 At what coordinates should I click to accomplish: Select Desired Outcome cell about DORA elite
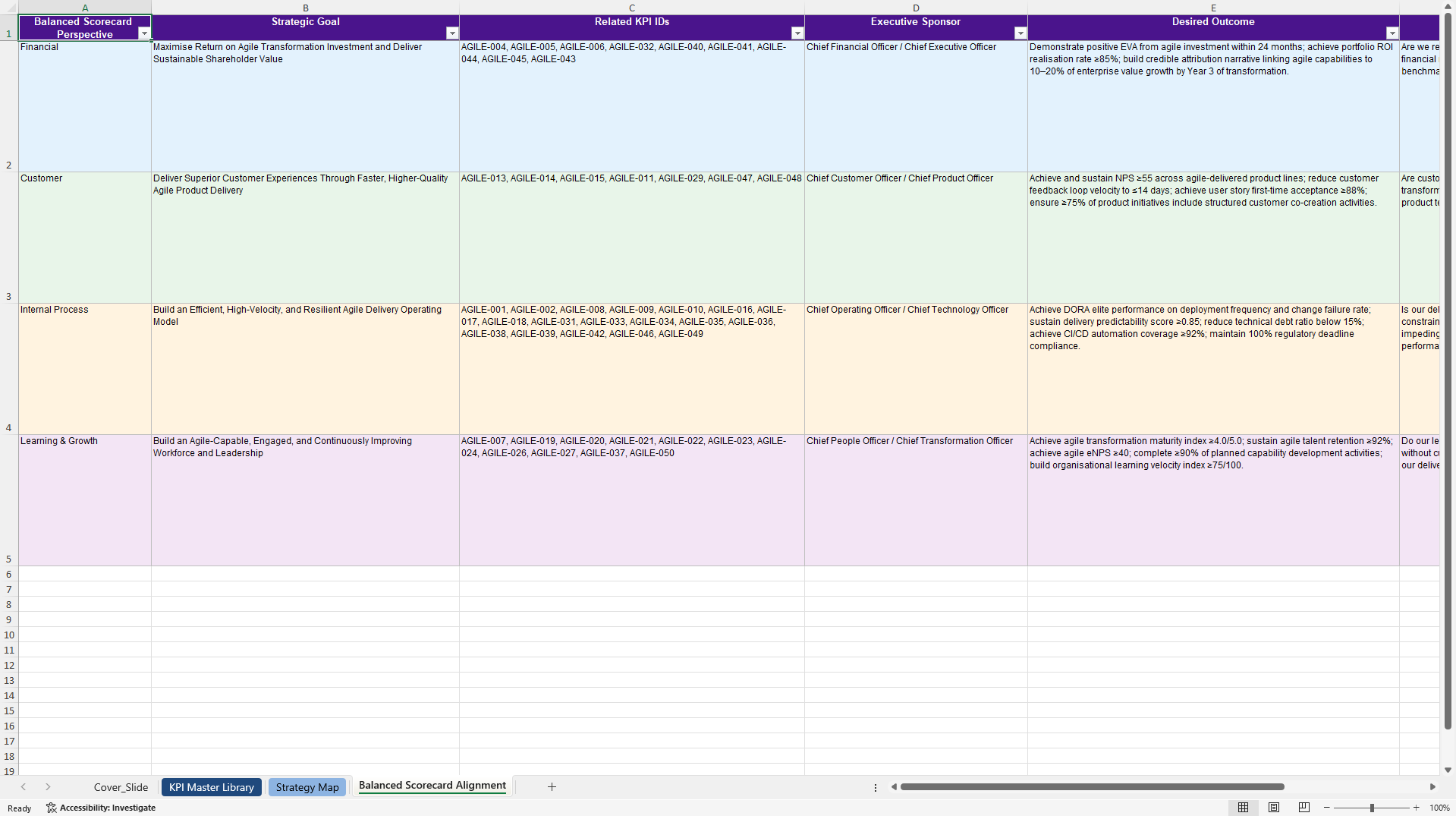click(1213, 369)
